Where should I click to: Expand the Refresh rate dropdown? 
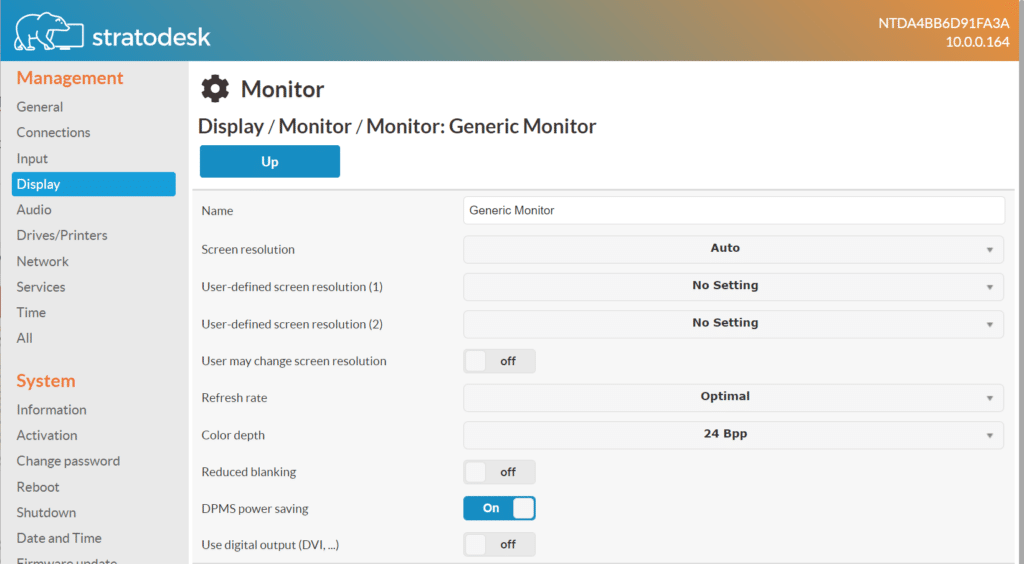733,398
